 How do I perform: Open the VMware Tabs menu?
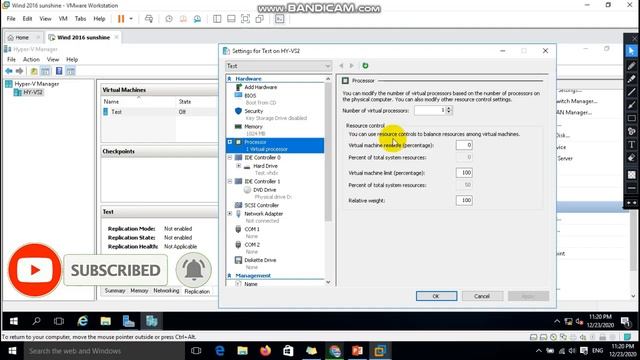[x=80, y=19]
